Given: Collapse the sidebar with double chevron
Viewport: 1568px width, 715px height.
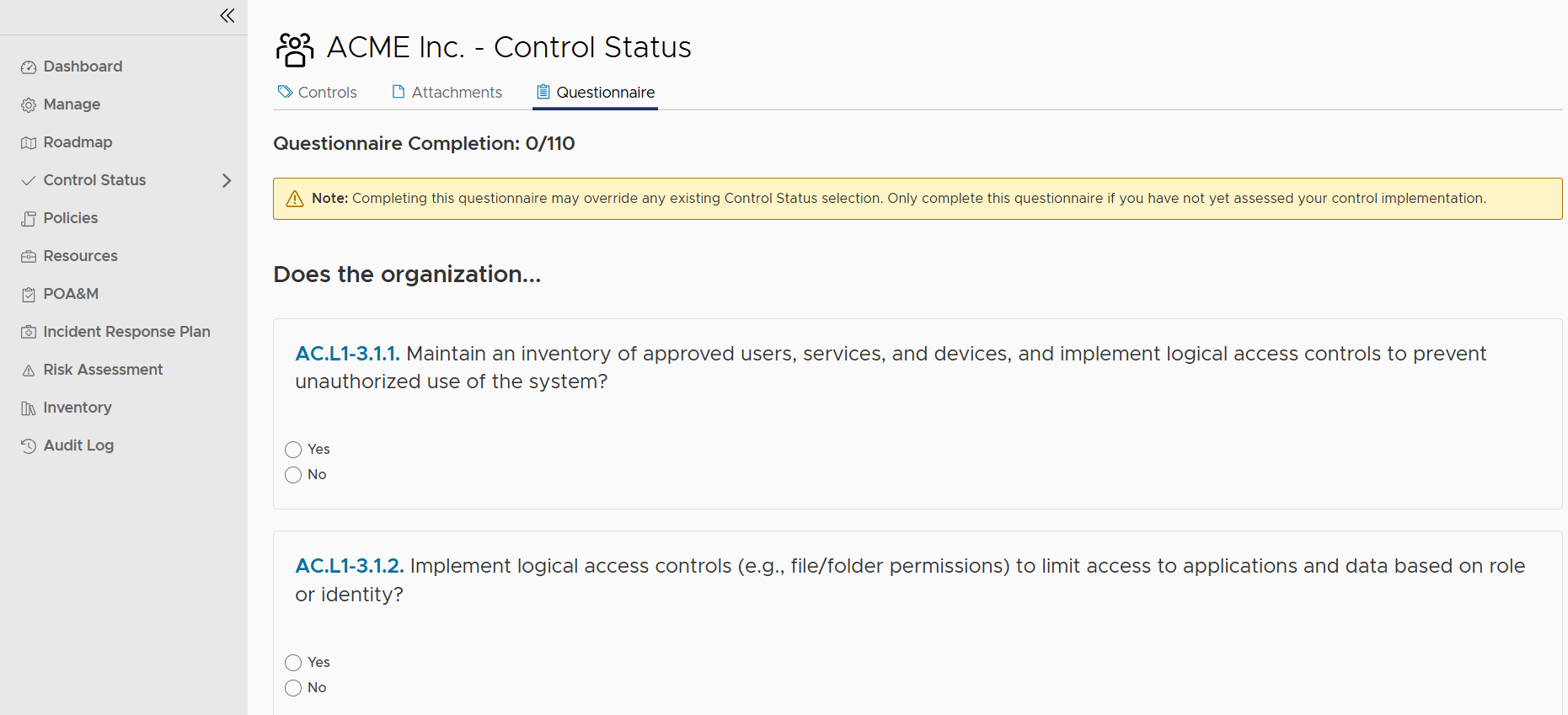Looking at the screenshot, I should 227,15.
